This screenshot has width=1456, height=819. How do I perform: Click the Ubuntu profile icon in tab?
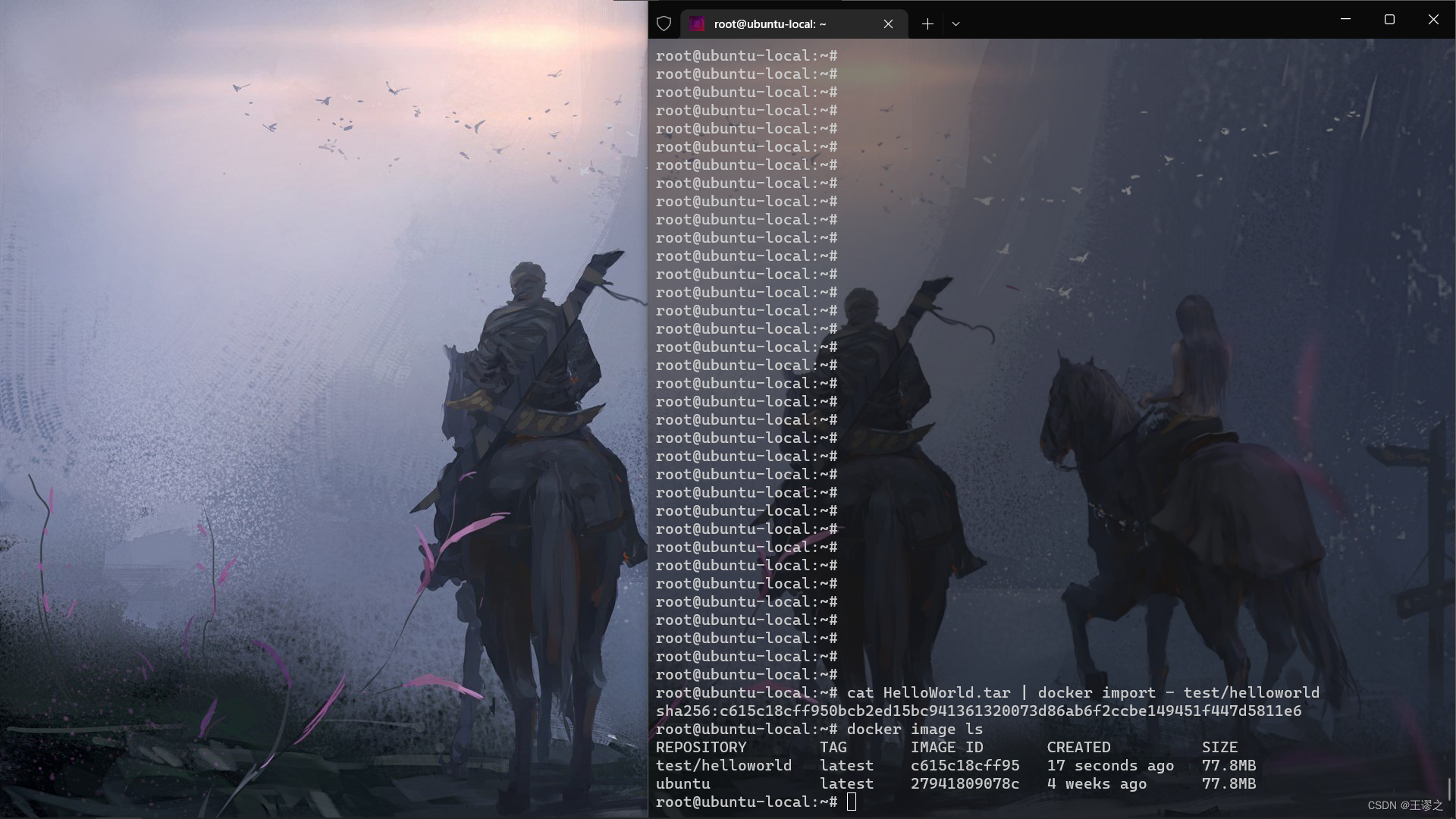coord(696,24)
